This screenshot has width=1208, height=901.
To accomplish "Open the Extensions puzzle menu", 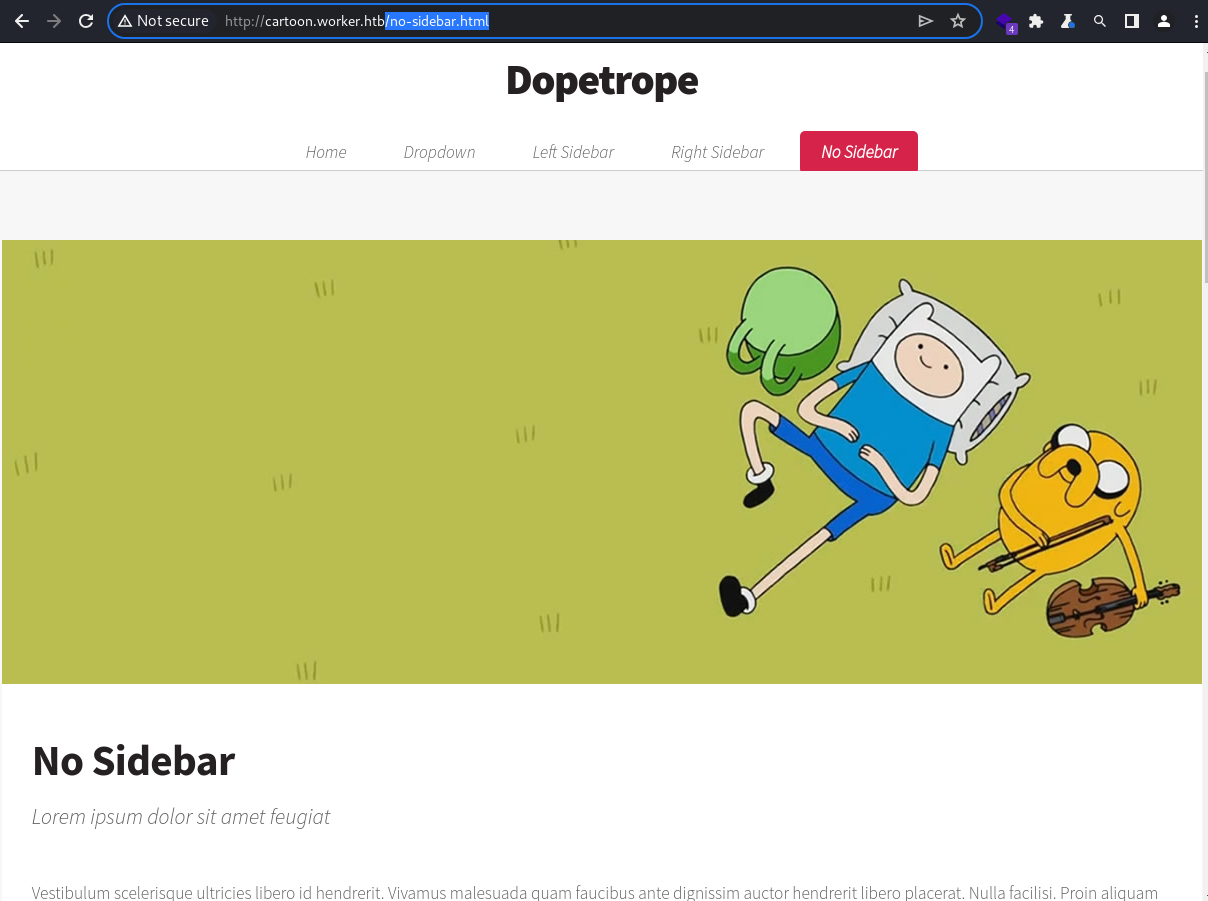I will (x=1036, y=21).
